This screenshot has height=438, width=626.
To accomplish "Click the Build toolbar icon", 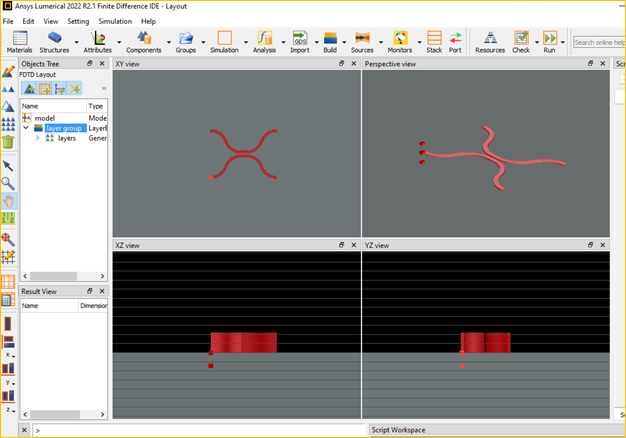I will (330, 42).
